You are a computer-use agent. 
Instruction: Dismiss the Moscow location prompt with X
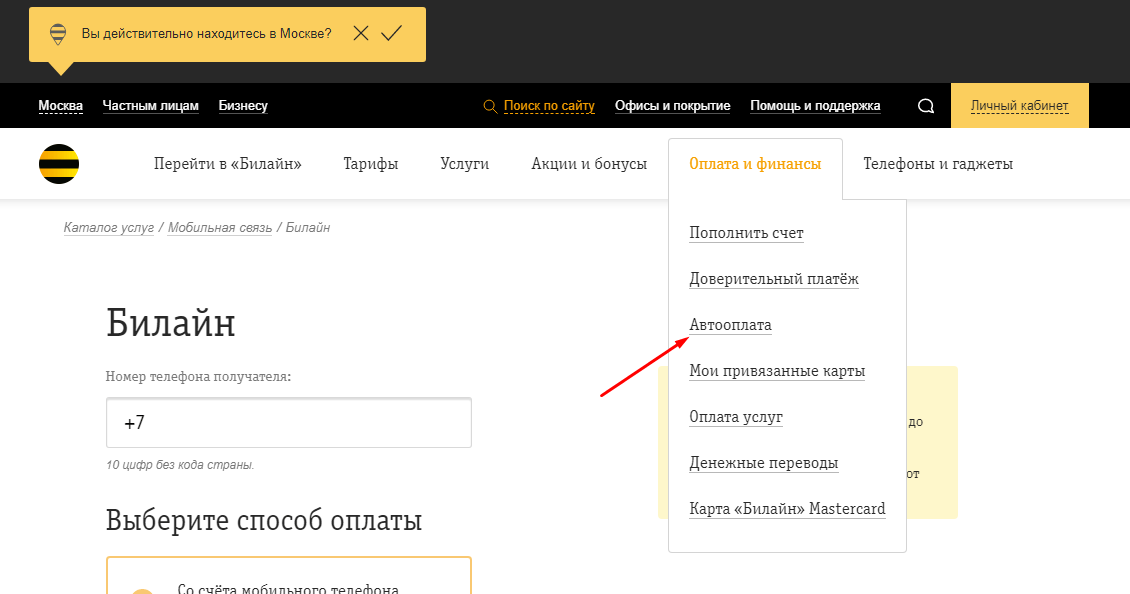(361, 33)
